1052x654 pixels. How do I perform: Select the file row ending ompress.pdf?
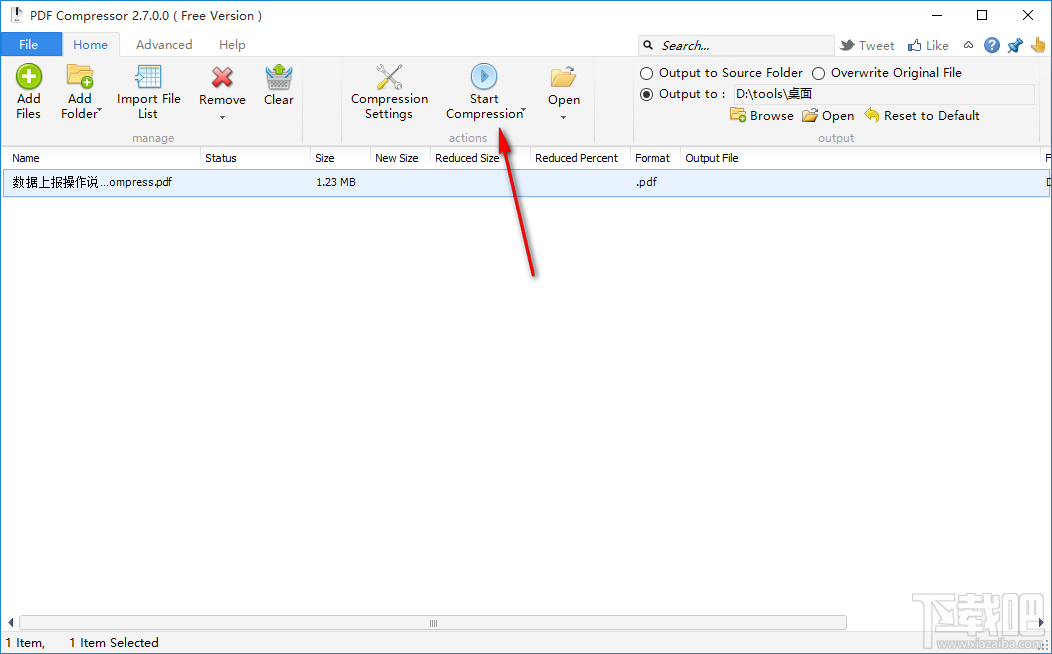[x=526, y=182]
